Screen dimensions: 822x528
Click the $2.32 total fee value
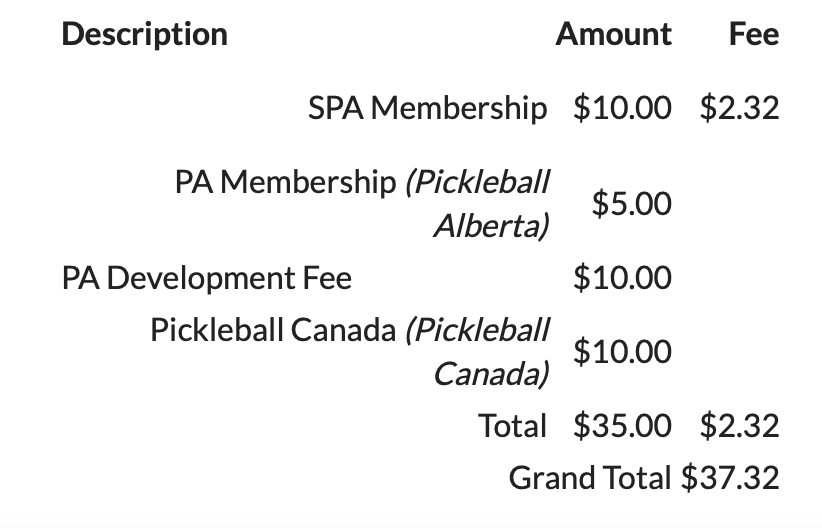tap(740, 425)
